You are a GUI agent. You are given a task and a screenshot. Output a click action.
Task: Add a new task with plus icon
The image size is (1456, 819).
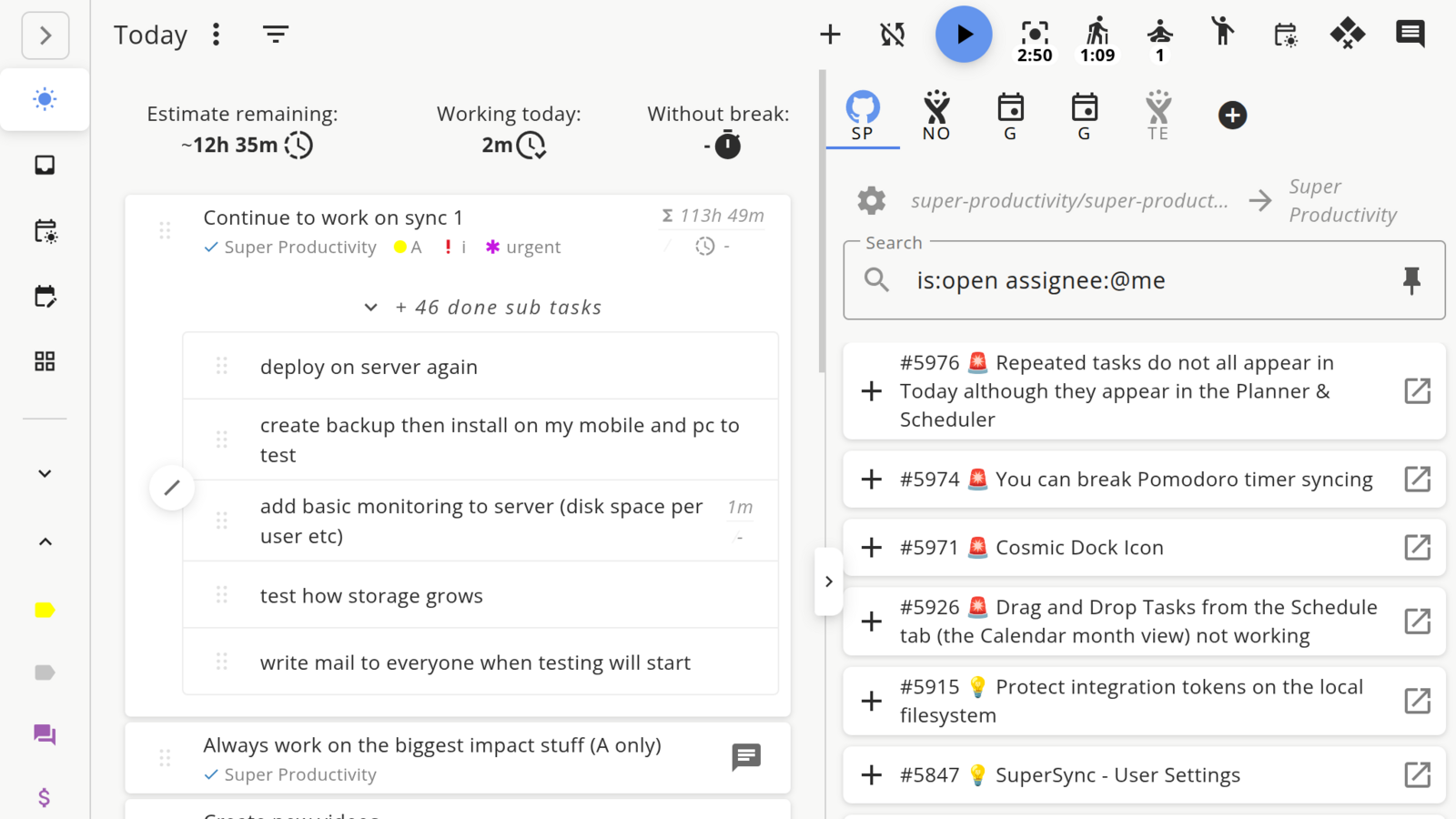tap(830, 35)
